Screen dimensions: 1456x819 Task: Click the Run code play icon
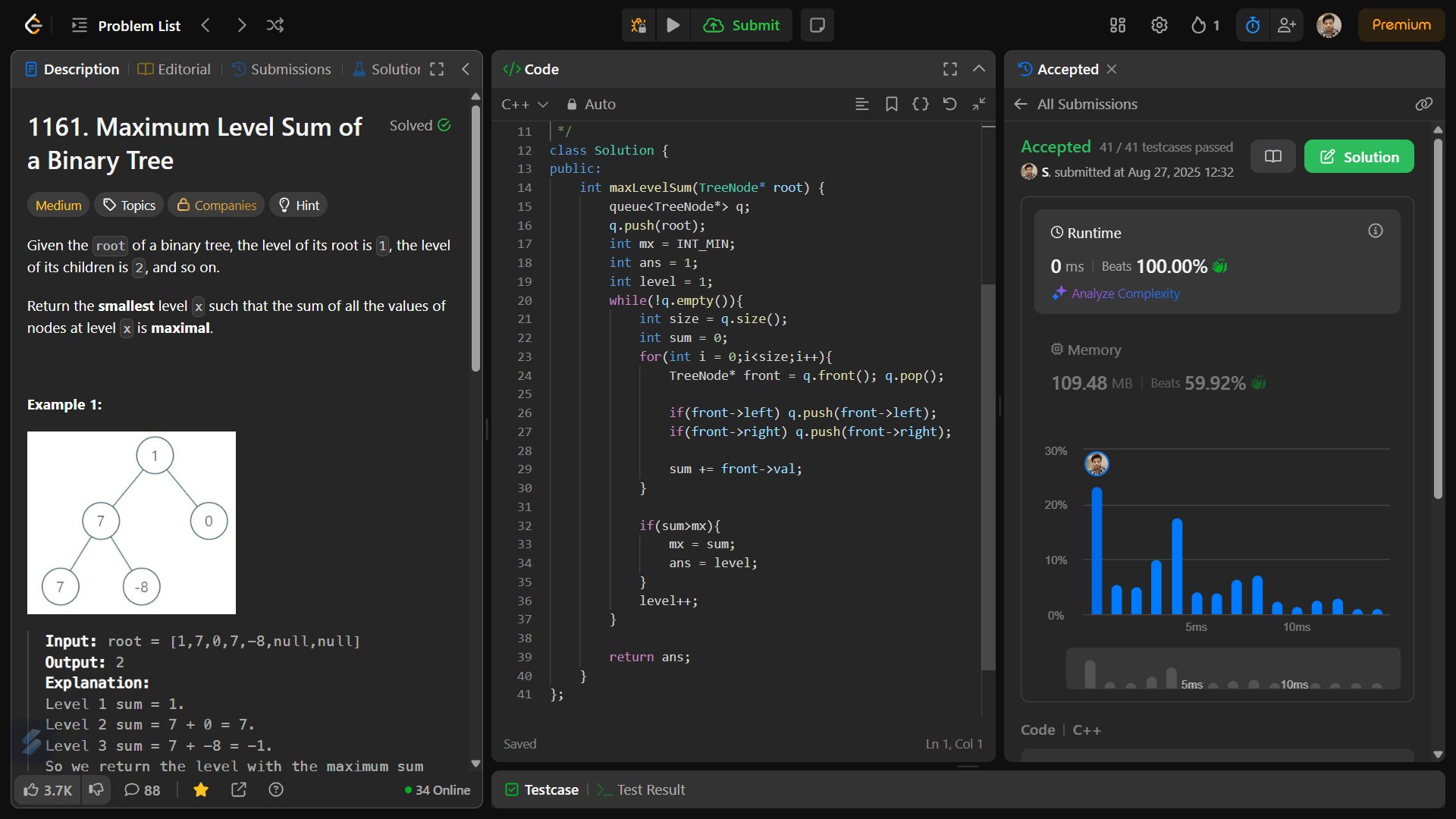(673, 25)
